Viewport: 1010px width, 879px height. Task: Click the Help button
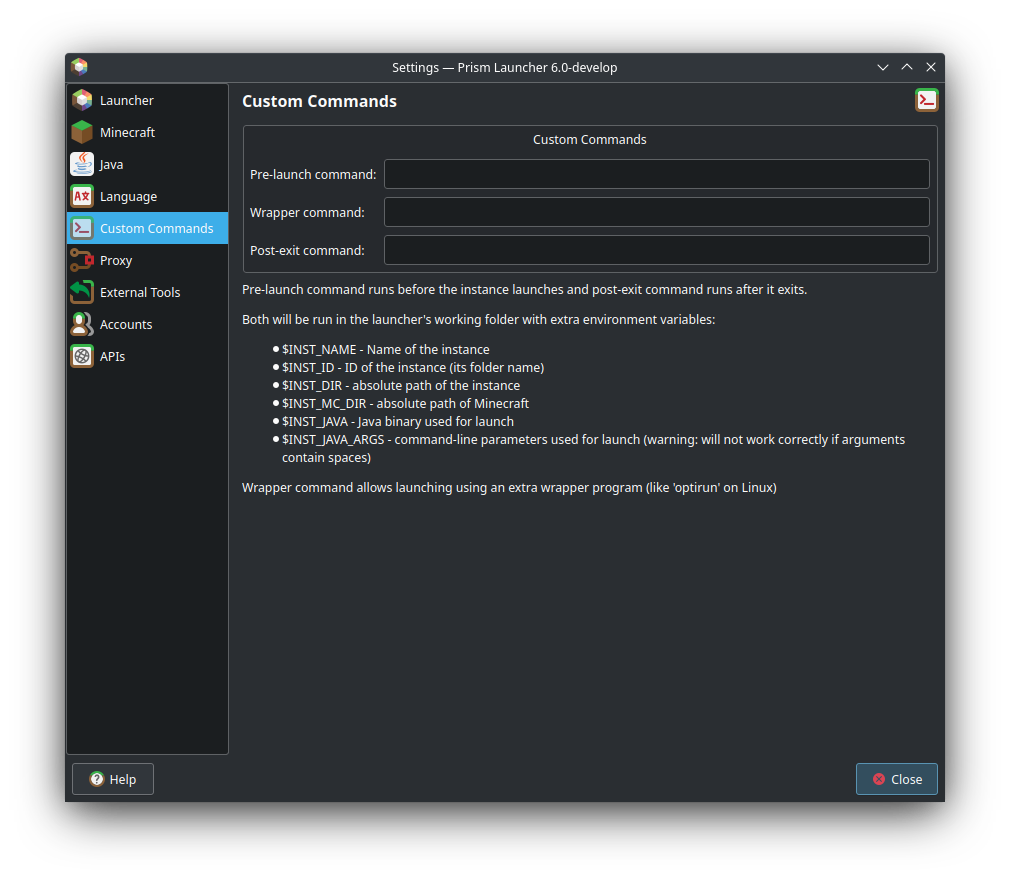[x=113, y=779]
